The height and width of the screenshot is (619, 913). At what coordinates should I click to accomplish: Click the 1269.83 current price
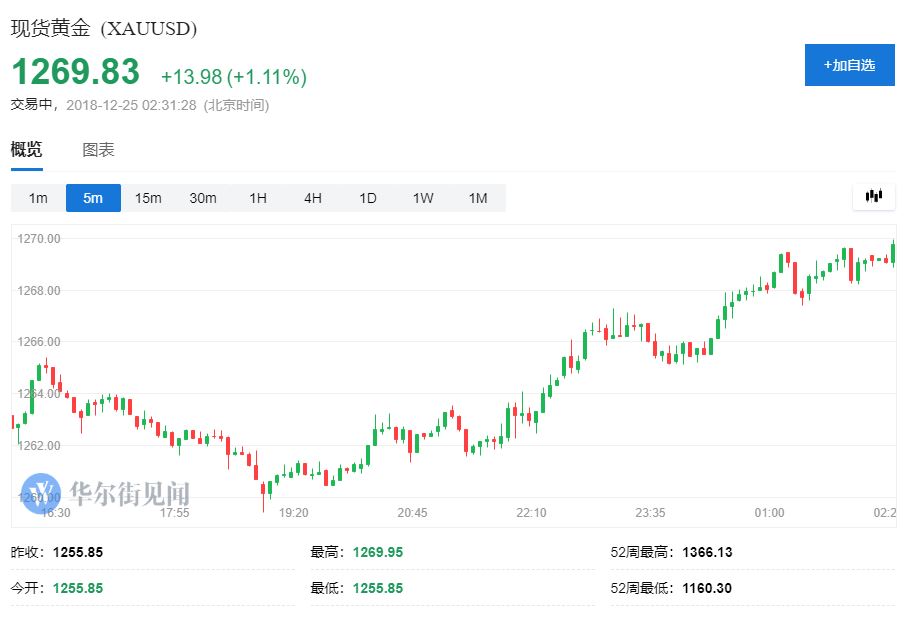click(x=75, y=72)
